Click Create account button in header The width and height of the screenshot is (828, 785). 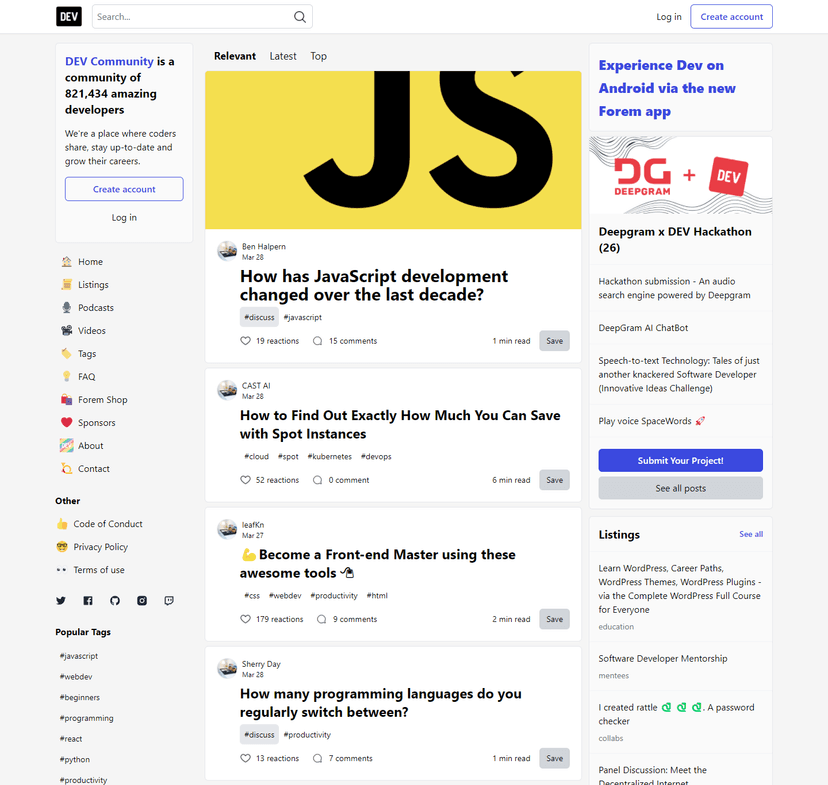click(x=731, y=17)
